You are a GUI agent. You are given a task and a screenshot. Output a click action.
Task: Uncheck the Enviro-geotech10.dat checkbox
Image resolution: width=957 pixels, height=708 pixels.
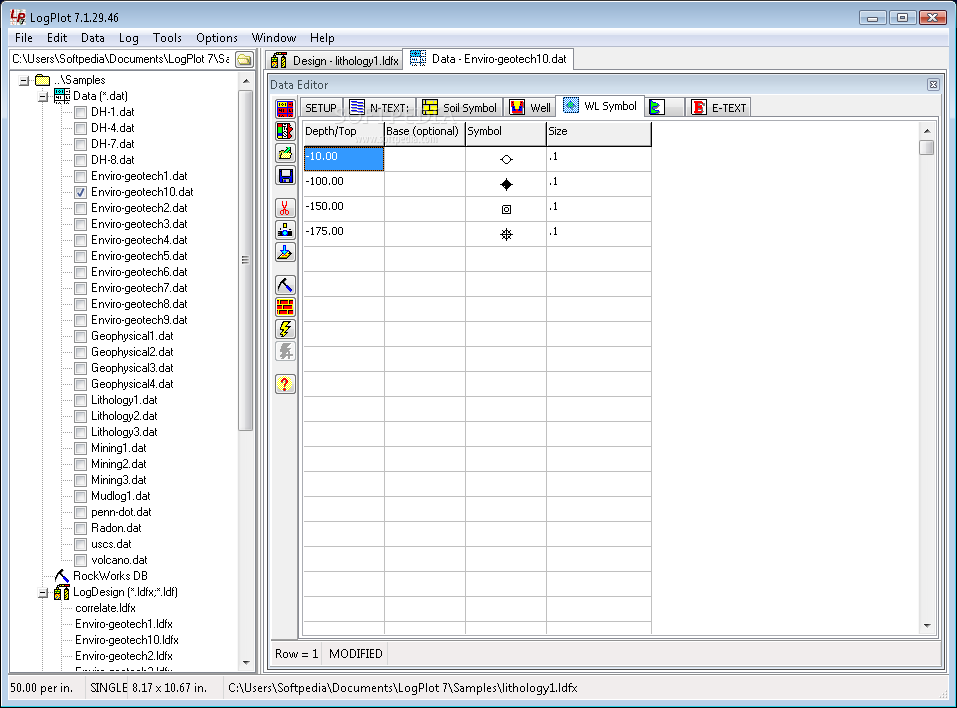tap(81, 192)
